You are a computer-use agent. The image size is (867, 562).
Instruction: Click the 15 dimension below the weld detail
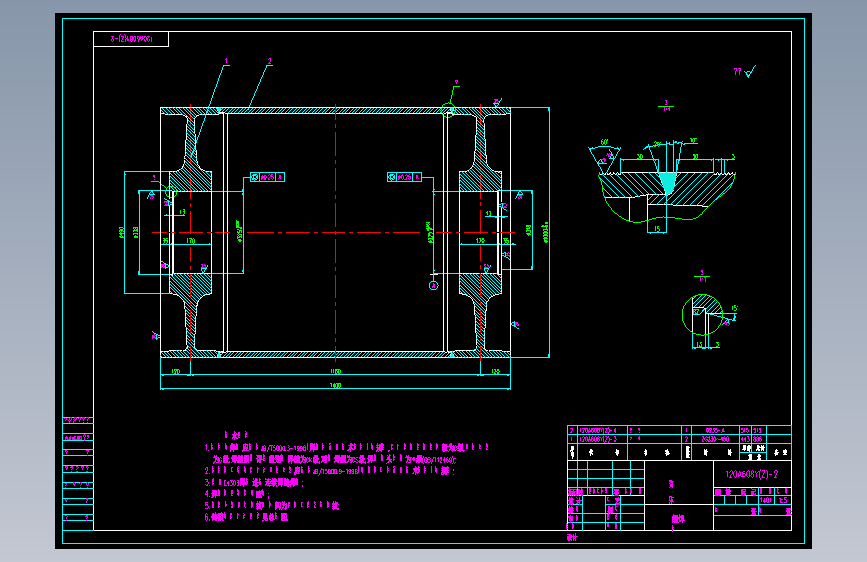click(x=657, y=228)
